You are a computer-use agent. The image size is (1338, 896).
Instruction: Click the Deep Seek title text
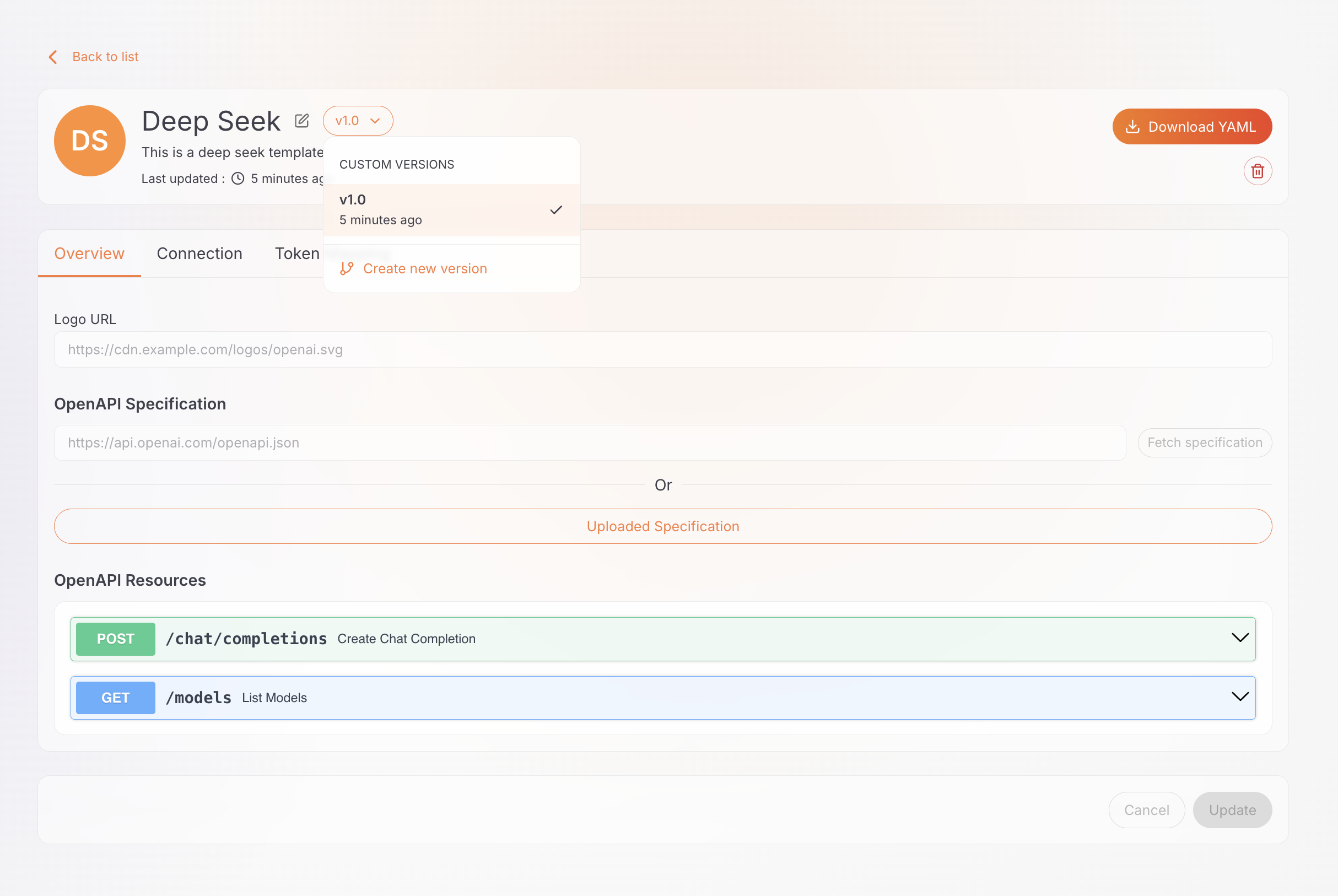coord(211,121)
